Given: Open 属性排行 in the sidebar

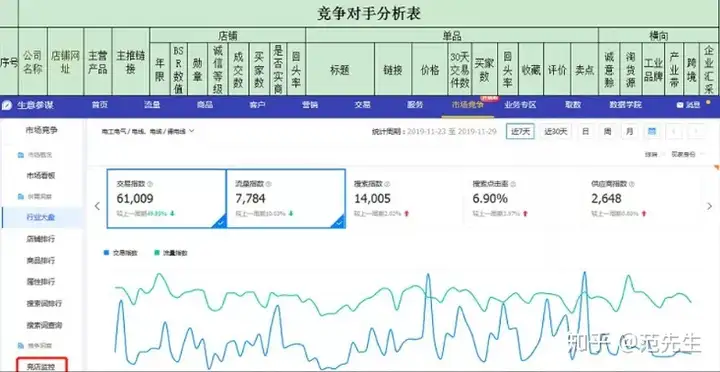Looking at the screenshot, I should pos(41,282).
